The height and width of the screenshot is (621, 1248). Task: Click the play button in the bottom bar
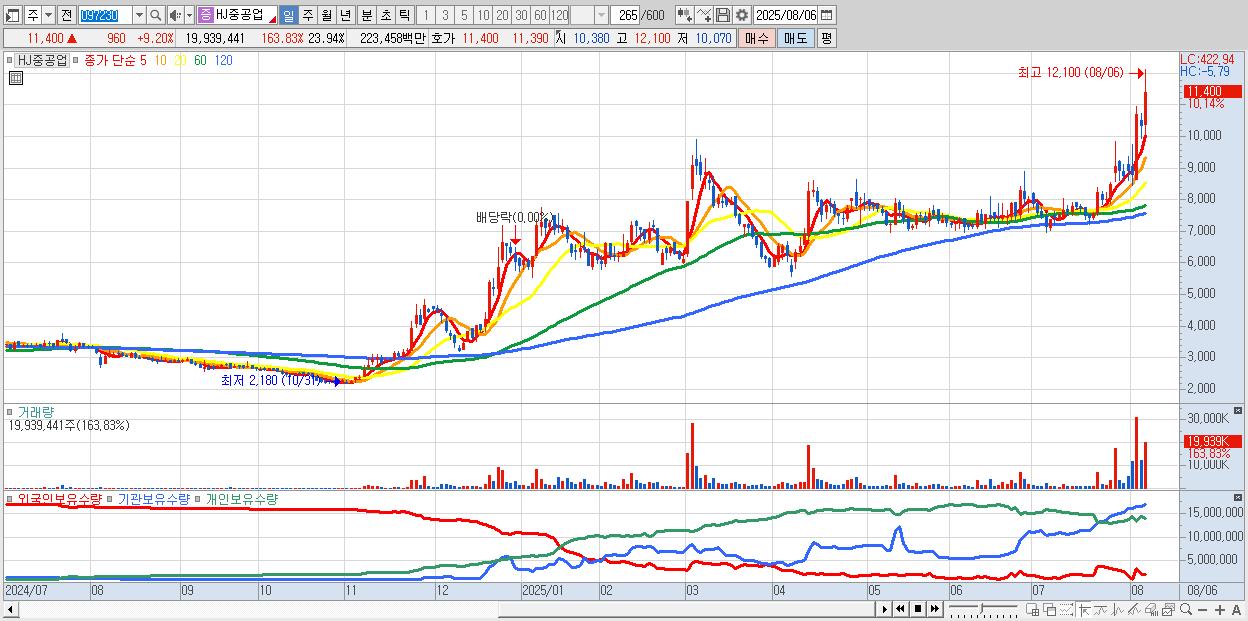pyautogui.click(x=885, y=608)
